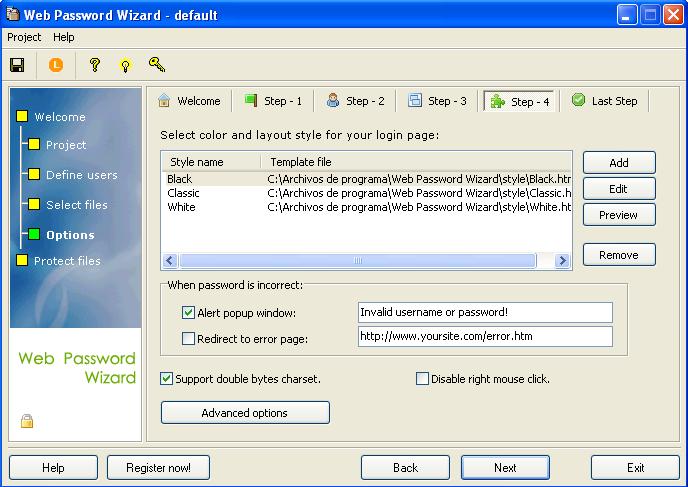Click the Edit style button
Viewport: 688px width, 487px height.
pos(619,189)
